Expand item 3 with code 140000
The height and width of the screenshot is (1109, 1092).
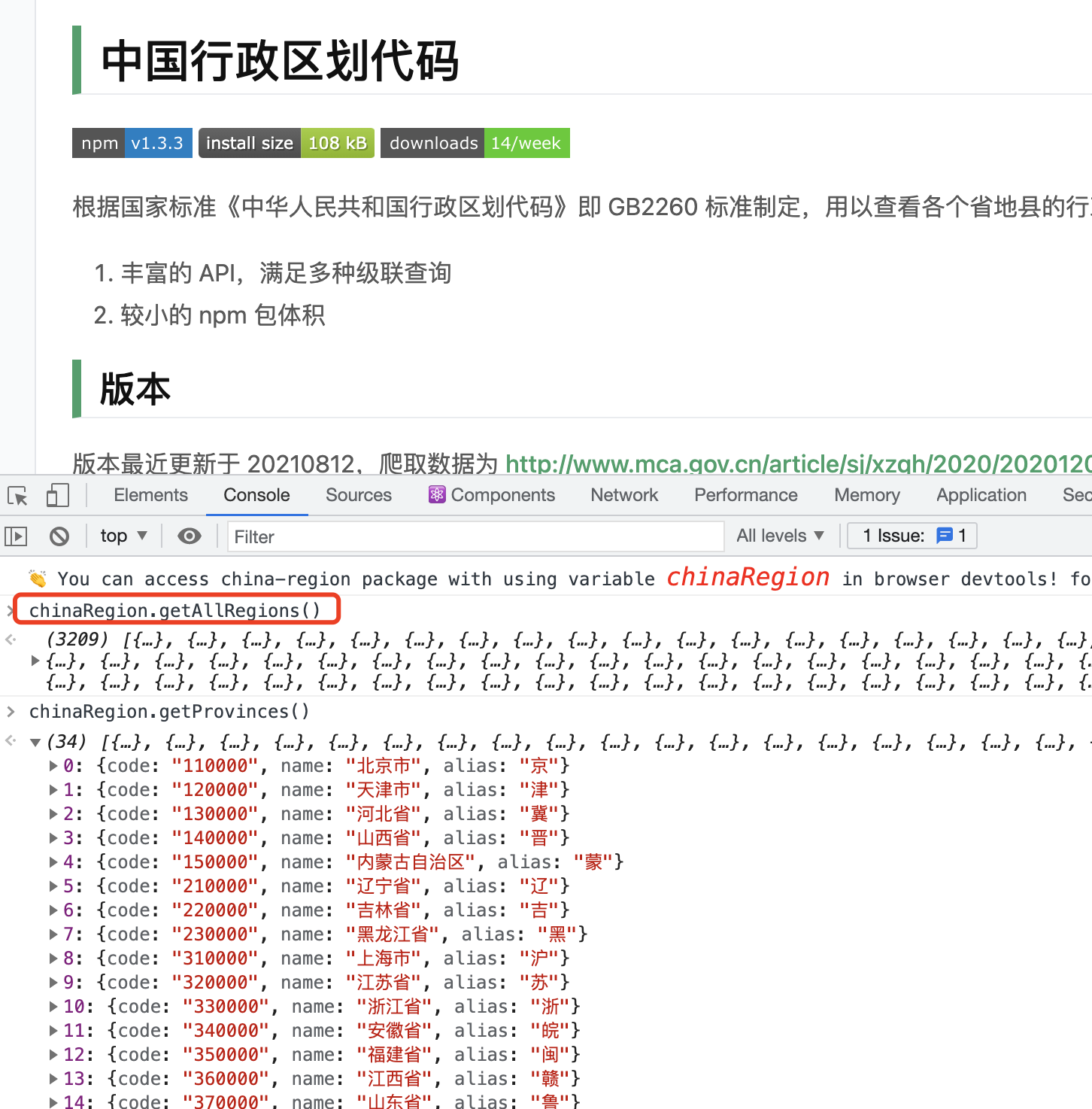pyautogui.click(x=53, y=838)
